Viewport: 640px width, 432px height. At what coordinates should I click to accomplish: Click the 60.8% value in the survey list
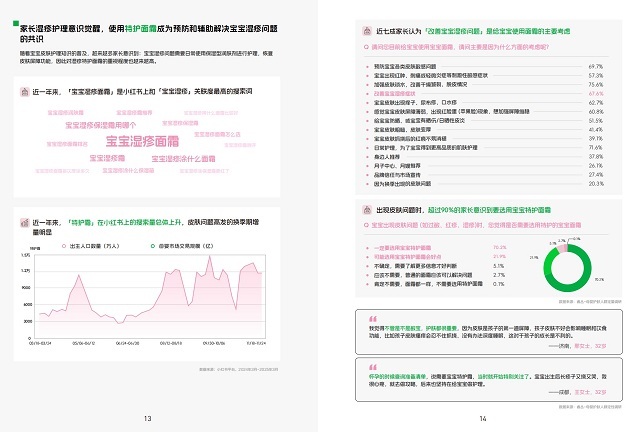pyautogui.click(x=596, y=111)
